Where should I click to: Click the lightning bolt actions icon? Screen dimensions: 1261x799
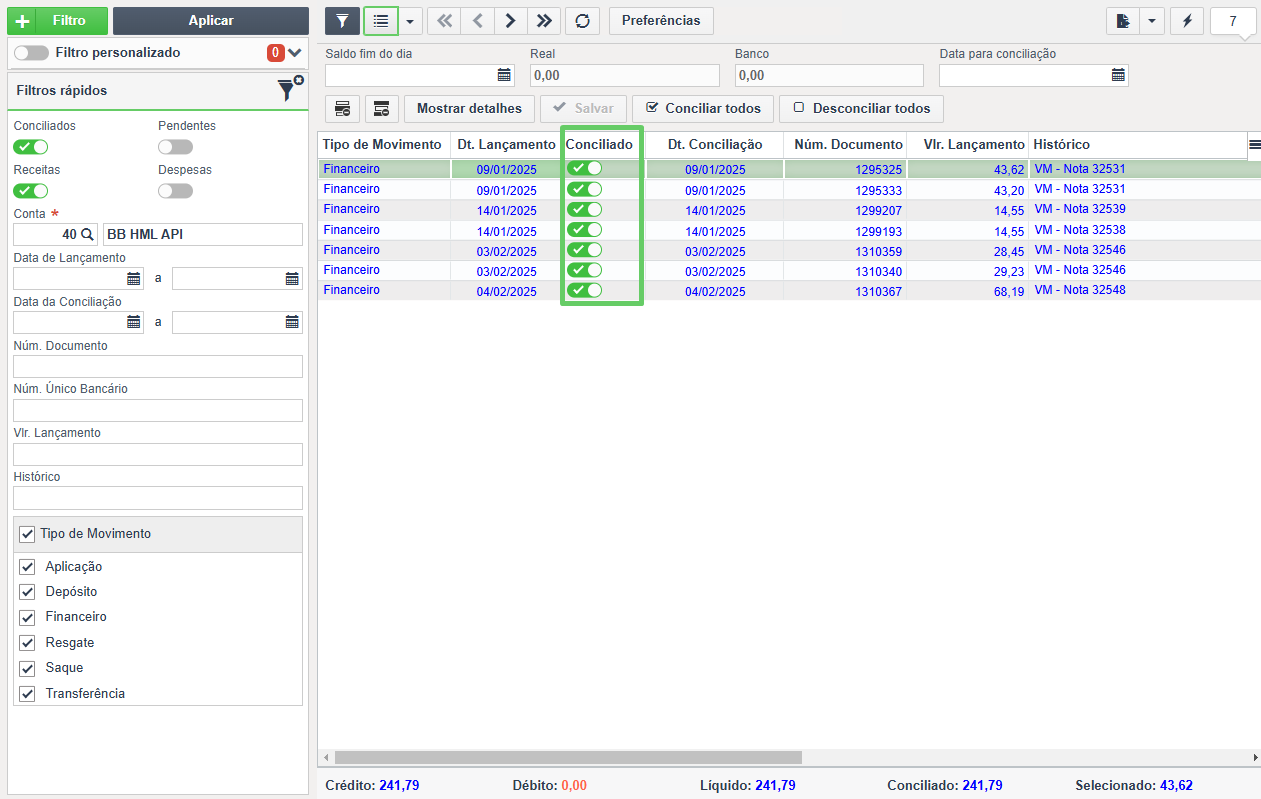tap(1186, 21)
